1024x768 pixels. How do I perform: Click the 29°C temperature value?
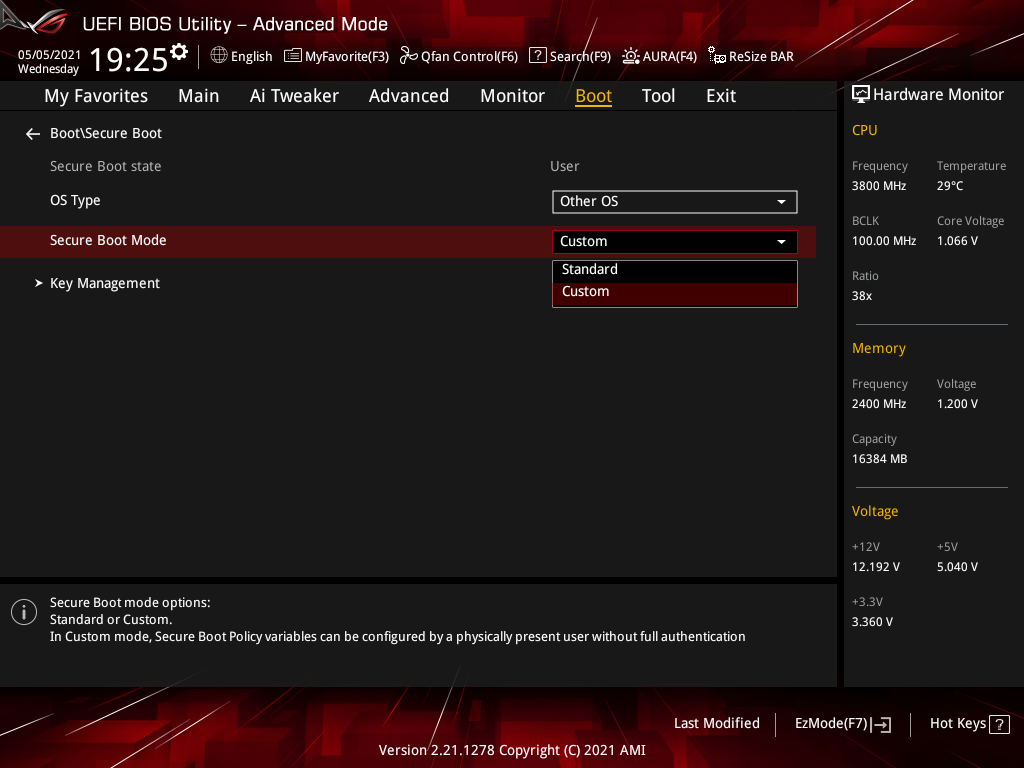[950, 186]
